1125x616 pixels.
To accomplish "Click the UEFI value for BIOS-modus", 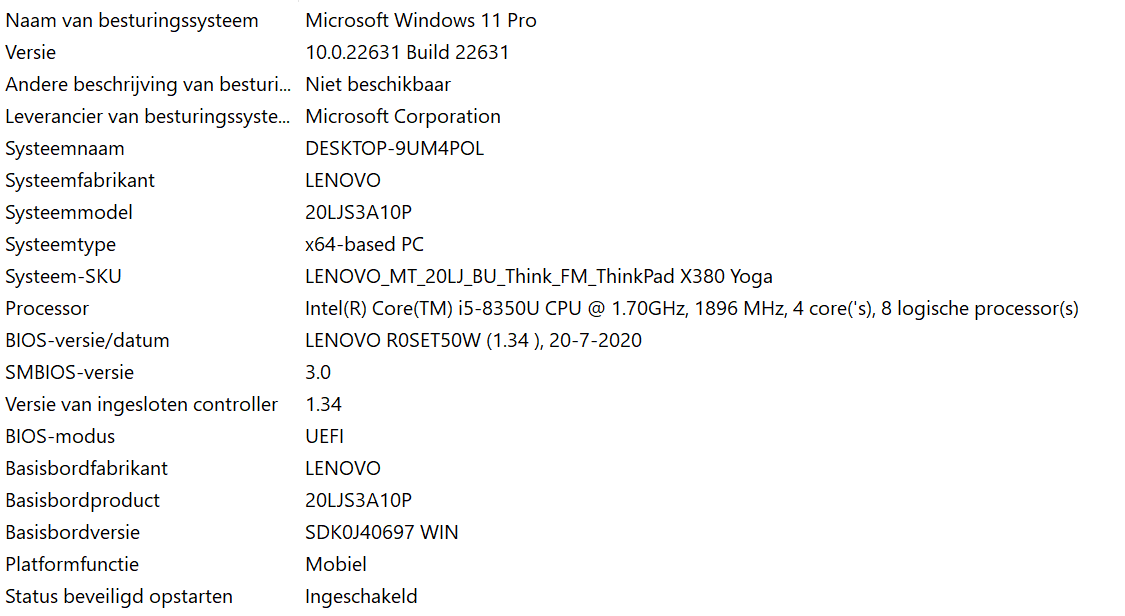I will pos(324,437).
